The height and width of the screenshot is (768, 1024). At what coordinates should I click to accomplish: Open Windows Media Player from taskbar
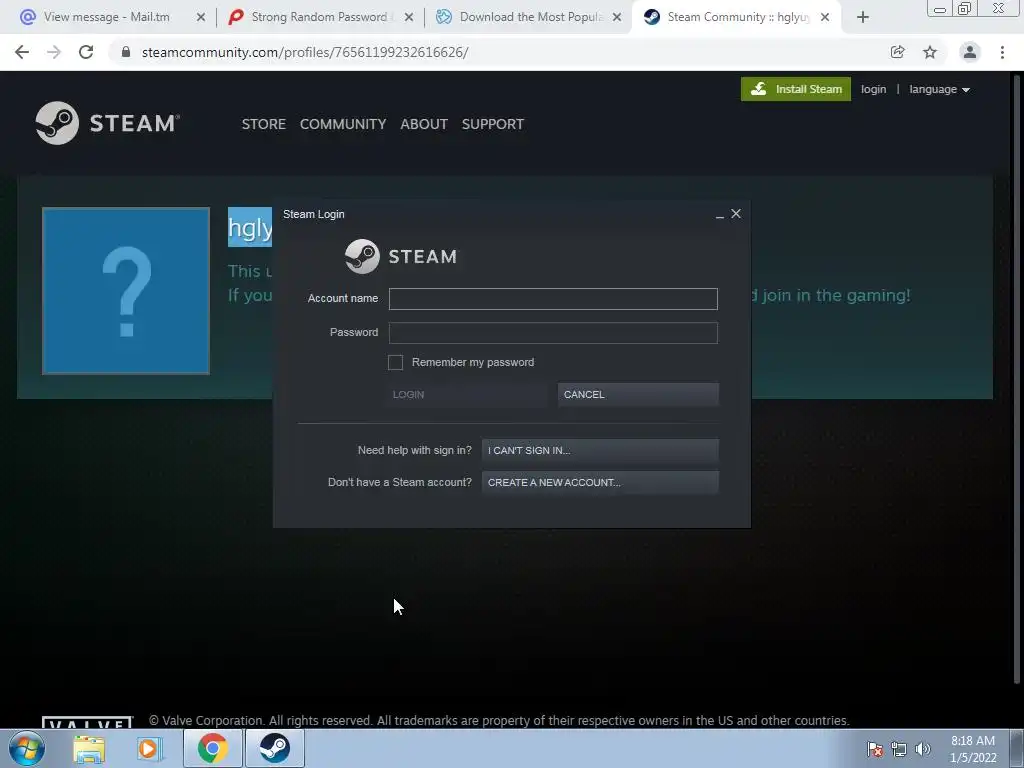click(149, 749)
